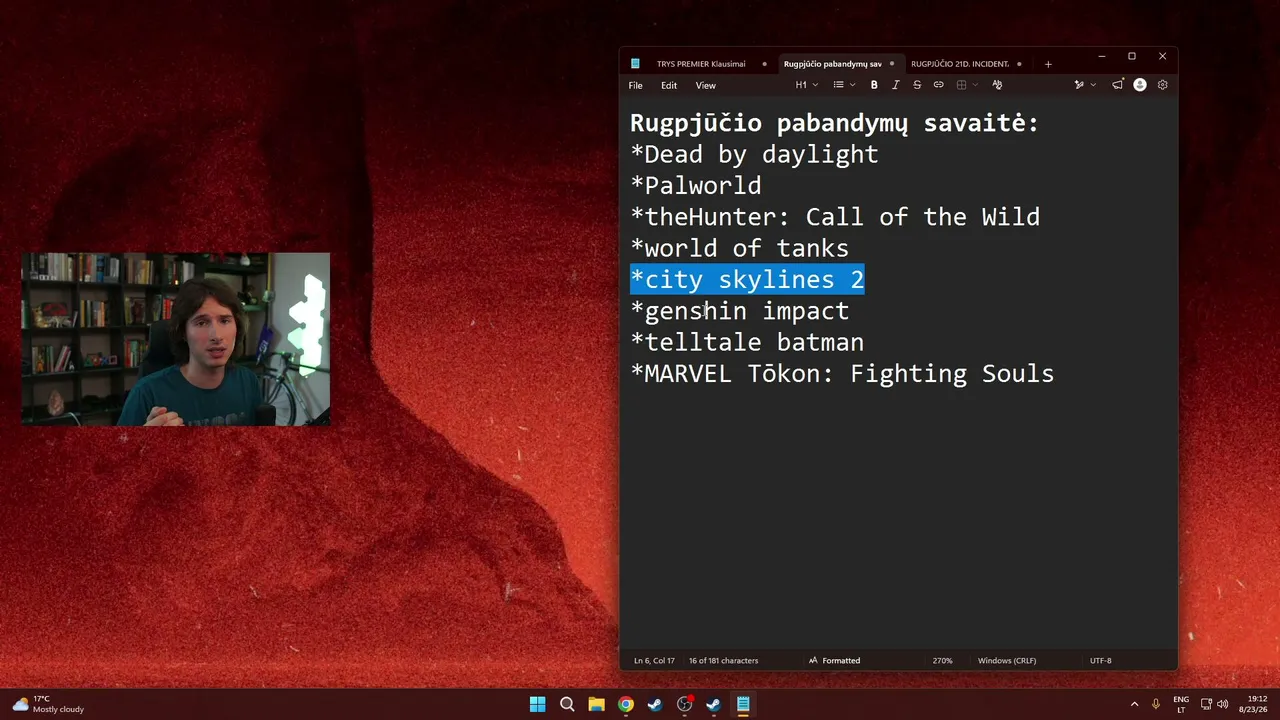Screen dimensions: 1280x720
Task: Open taskbar Search
Action: pos(567,704)
